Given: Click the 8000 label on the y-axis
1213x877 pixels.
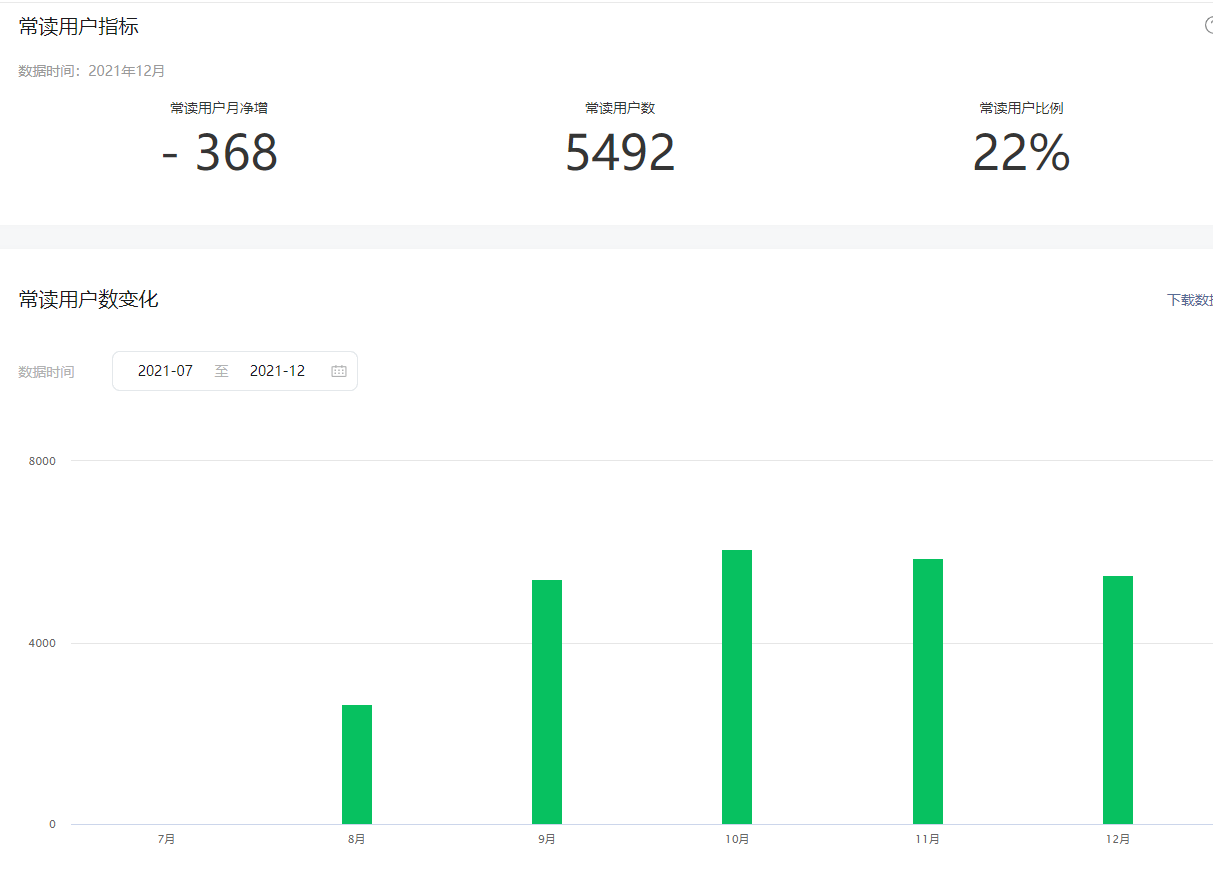Looking at the screenshot, I should point(42,461).
